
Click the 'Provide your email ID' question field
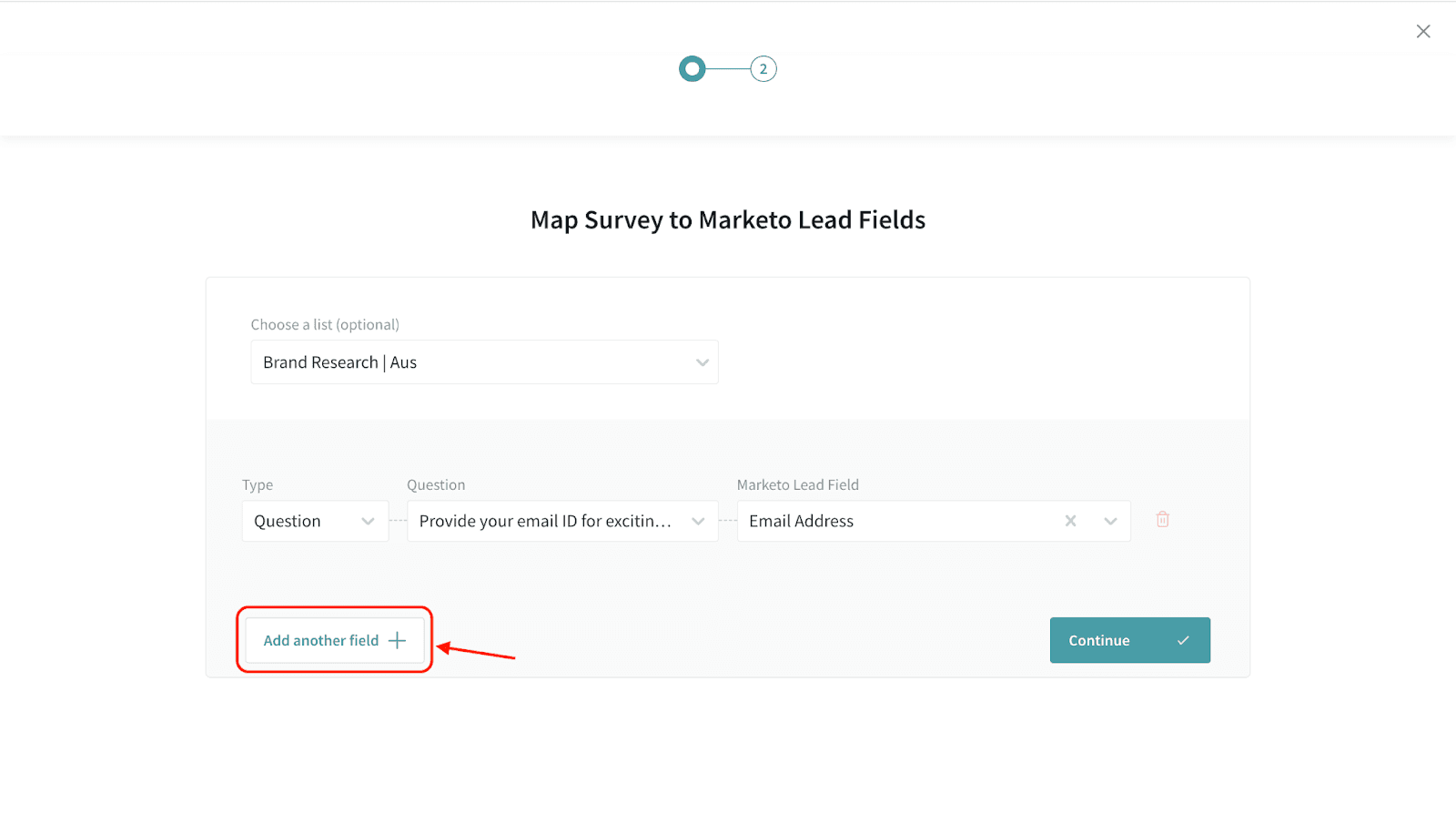point(544,522)
